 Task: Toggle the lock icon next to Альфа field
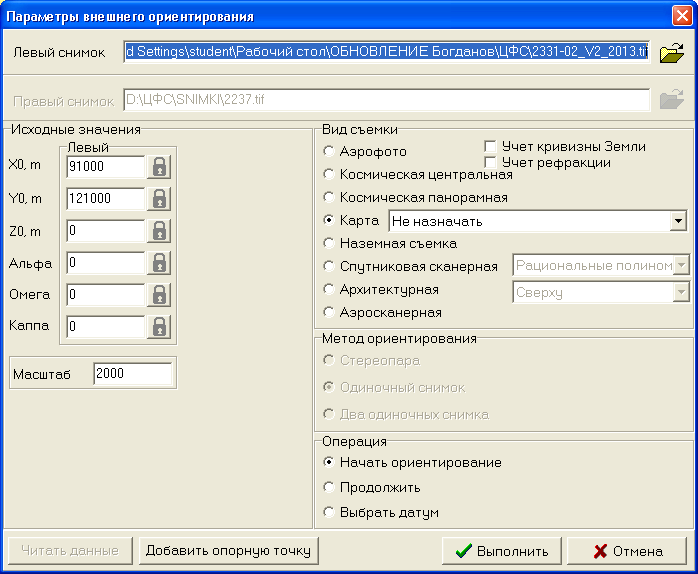pos(158,262)
